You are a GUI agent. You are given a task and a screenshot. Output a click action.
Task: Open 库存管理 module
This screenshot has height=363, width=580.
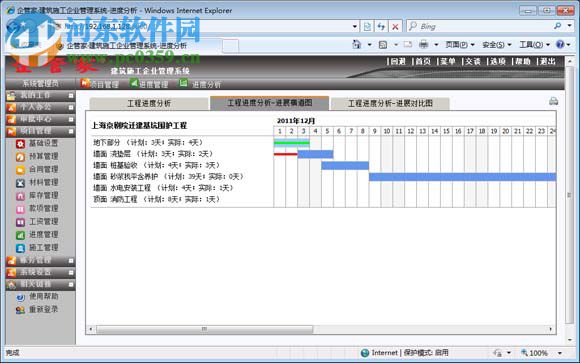37,195
